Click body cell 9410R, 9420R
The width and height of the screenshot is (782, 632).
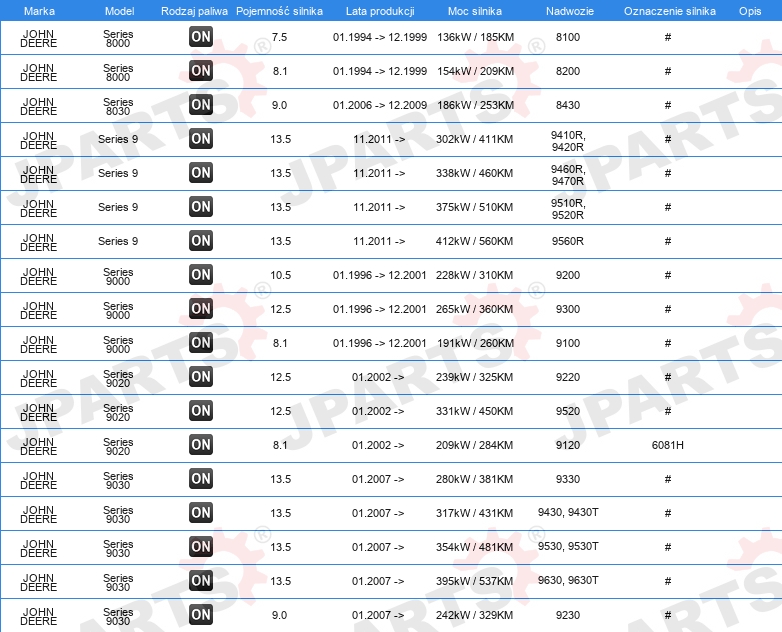pos(568,141)
